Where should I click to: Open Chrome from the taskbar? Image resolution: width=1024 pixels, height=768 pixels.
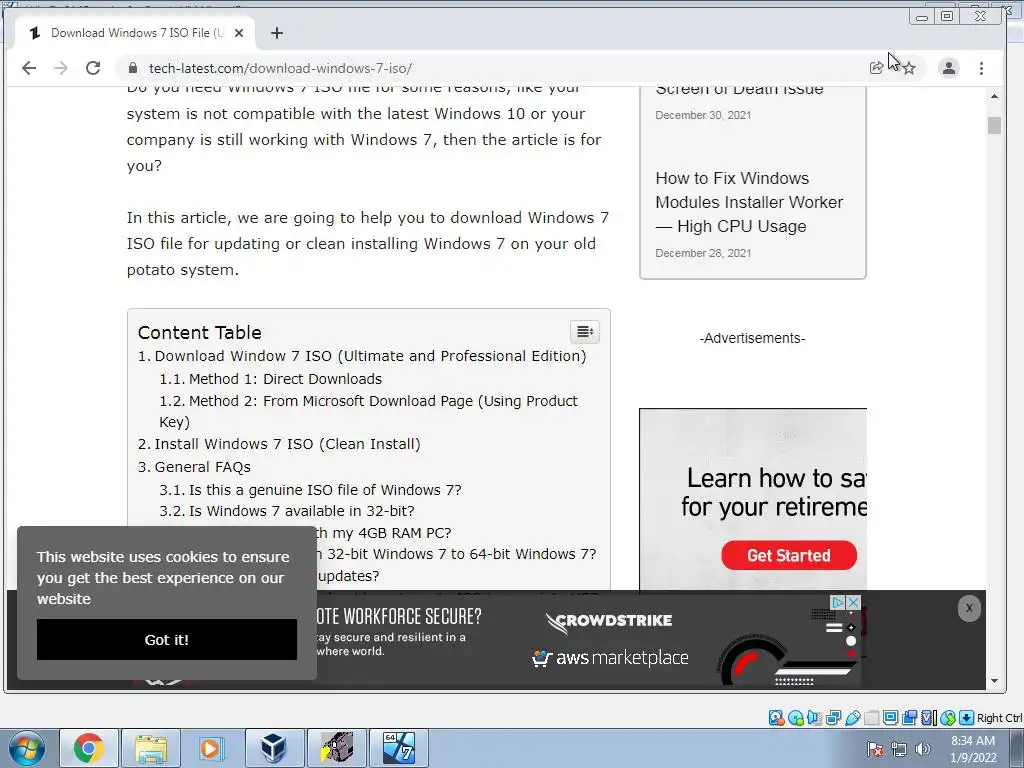tap(89, 748)
